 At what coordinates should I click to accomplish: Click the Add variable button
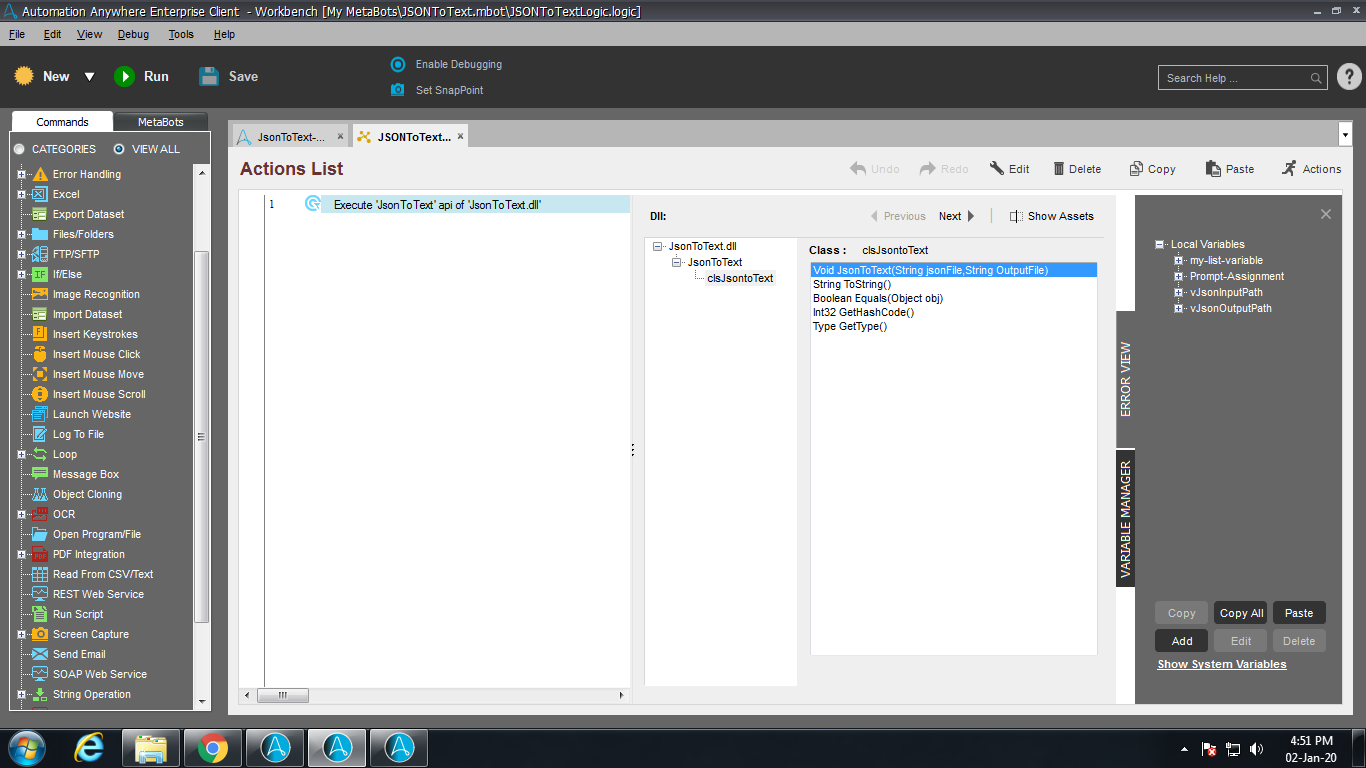pyautogui.click(x=1182, y=641)
